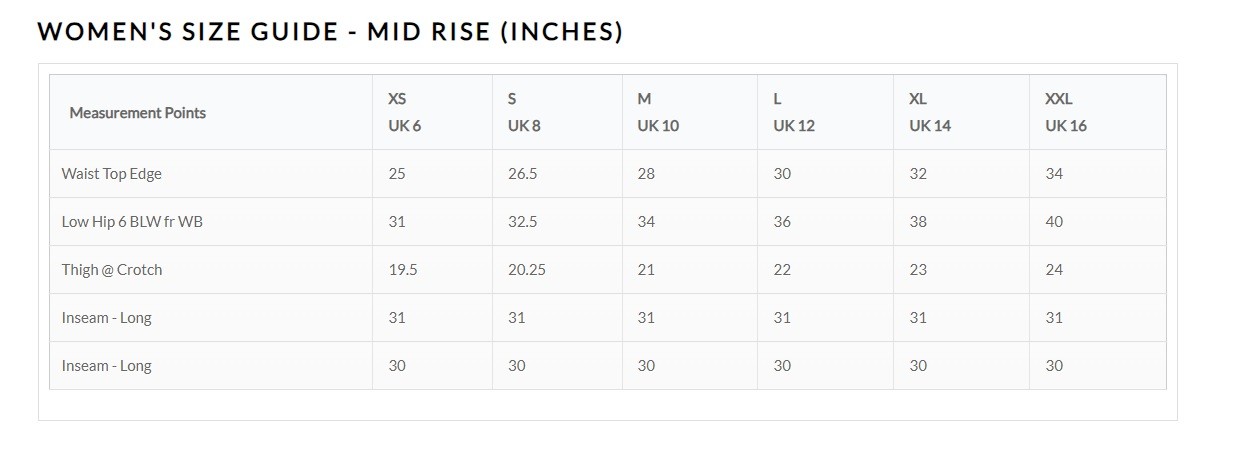Click the 40 low hip value for XXL
The height and width of the screenshot is (475, 1237).
pyautogui.click(x=1054, y=222)
